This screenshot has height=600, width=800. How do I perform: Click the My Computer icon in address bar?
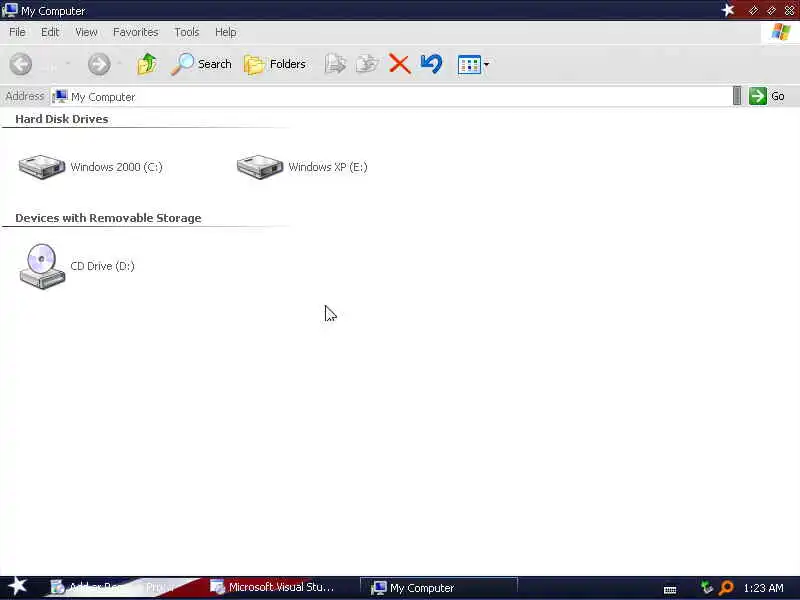coord(60,96)
